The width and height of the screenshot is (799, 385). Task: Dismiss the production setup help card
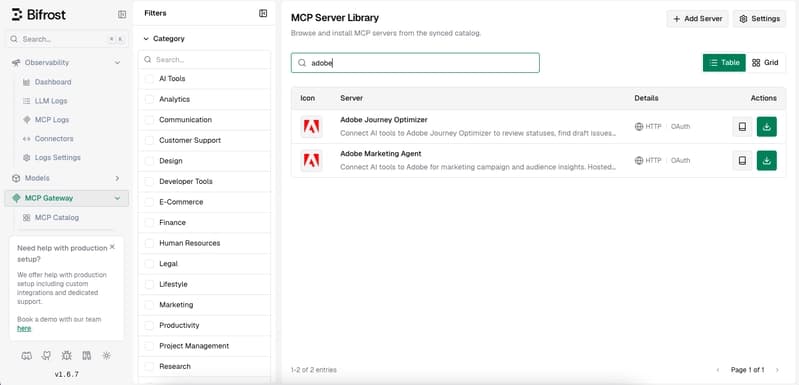point(112,247)
